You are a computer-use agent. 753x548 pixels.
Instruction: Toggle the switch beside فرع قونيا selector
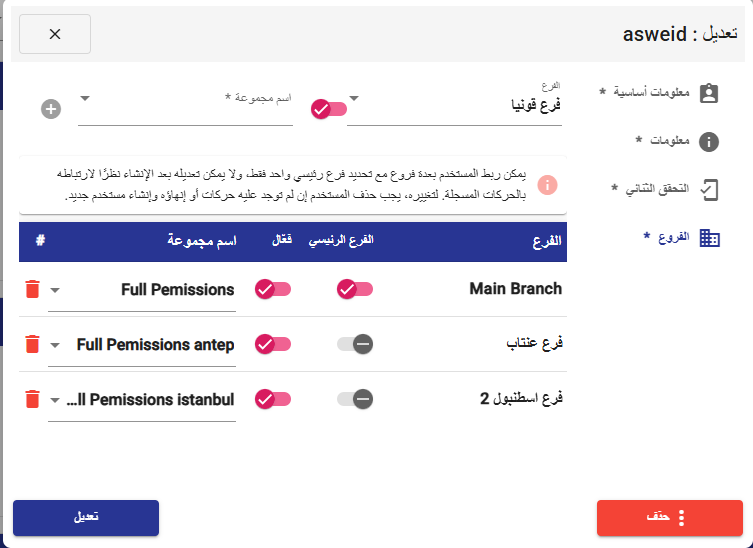[329, 109]
